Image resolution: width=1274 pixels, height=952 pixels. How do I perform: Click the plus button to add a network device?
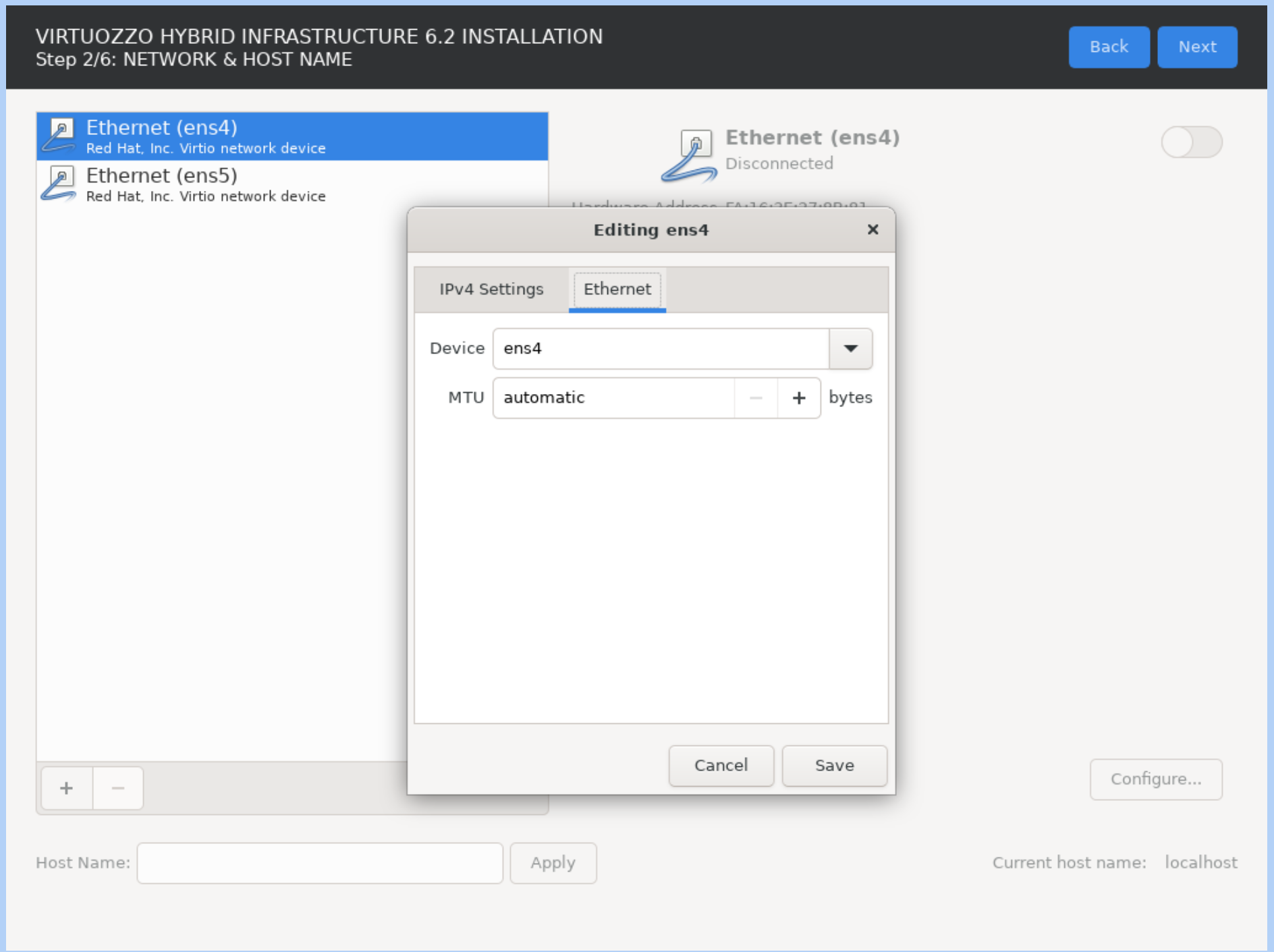pyautogui.click(x=66, y=787)
